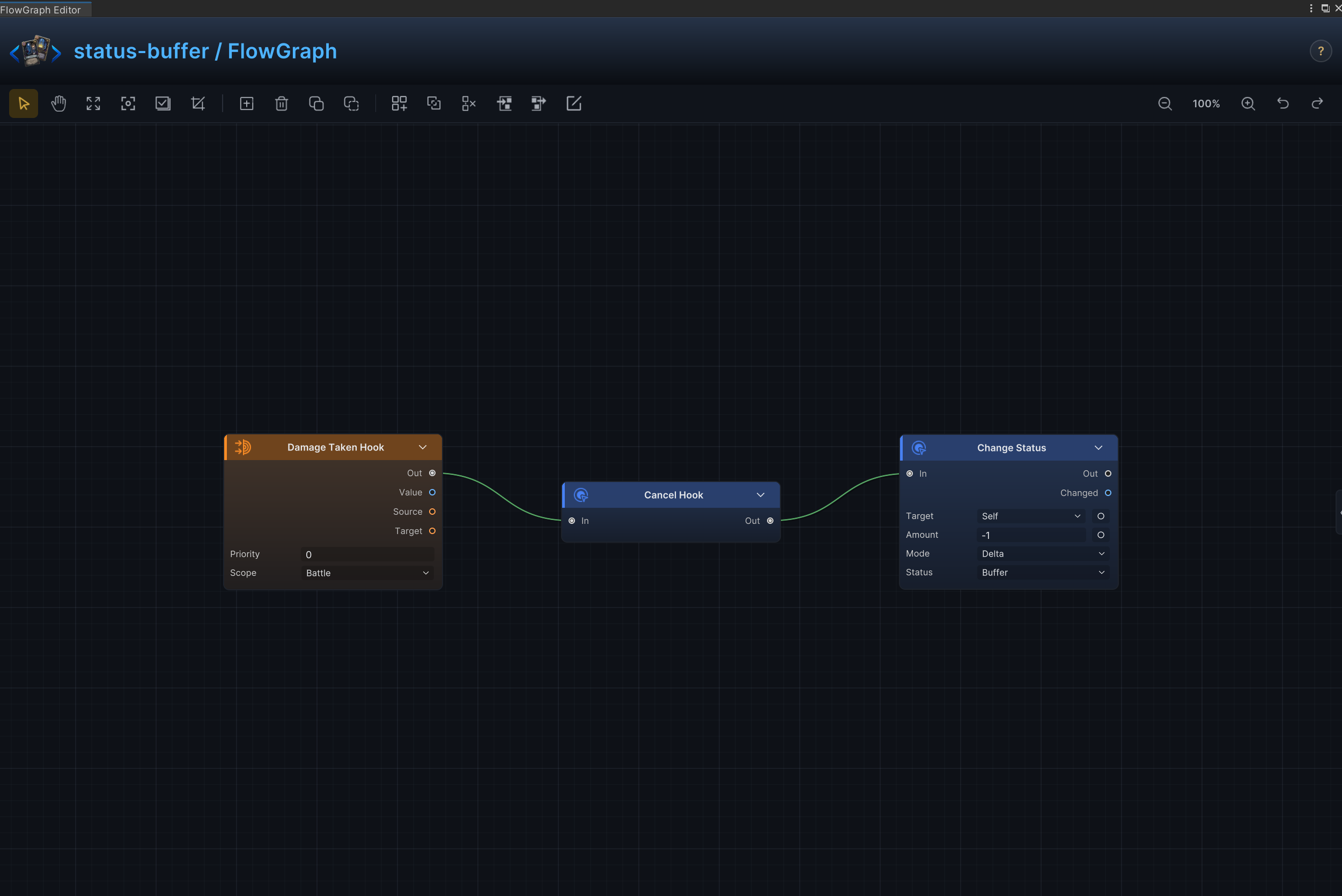This screenshot has height=896, width=1342.
Task: Open the help question mark button
Action: [x=1321, y=51]
